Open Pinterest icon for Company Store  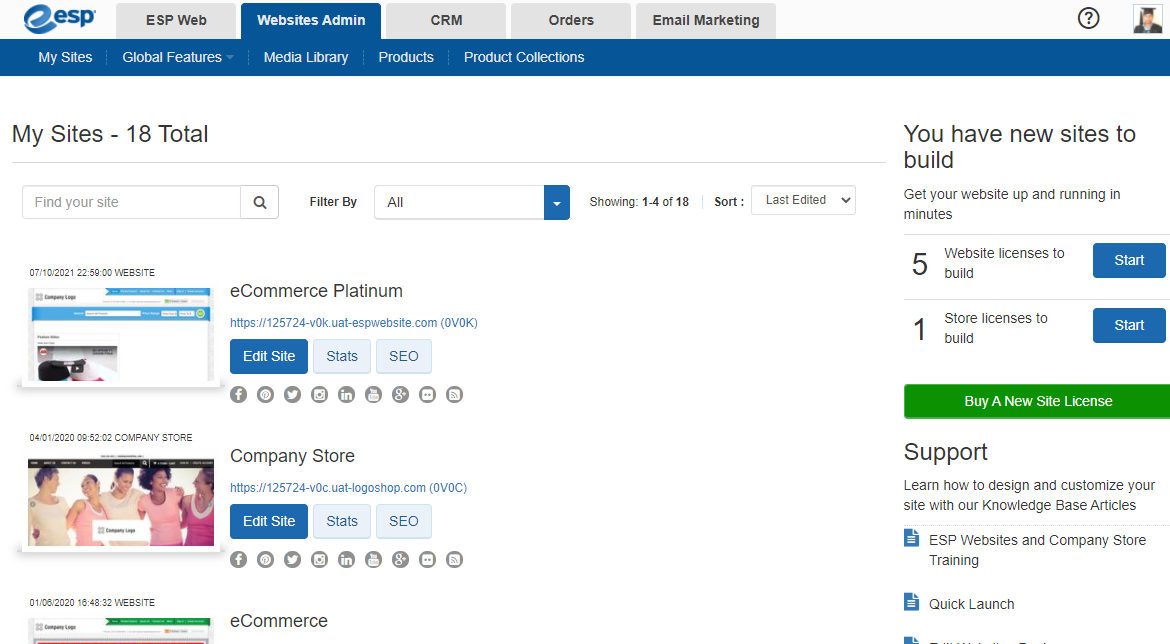266,560
